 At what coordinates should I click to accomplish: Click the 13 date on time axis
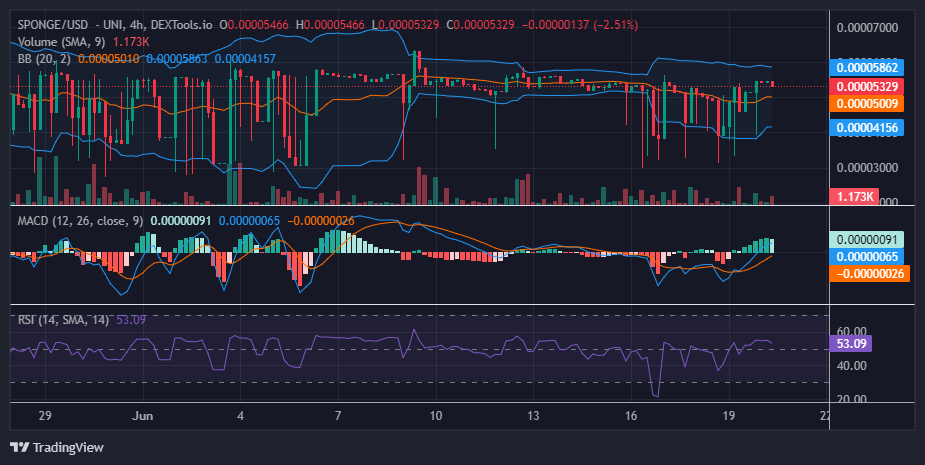533,415
